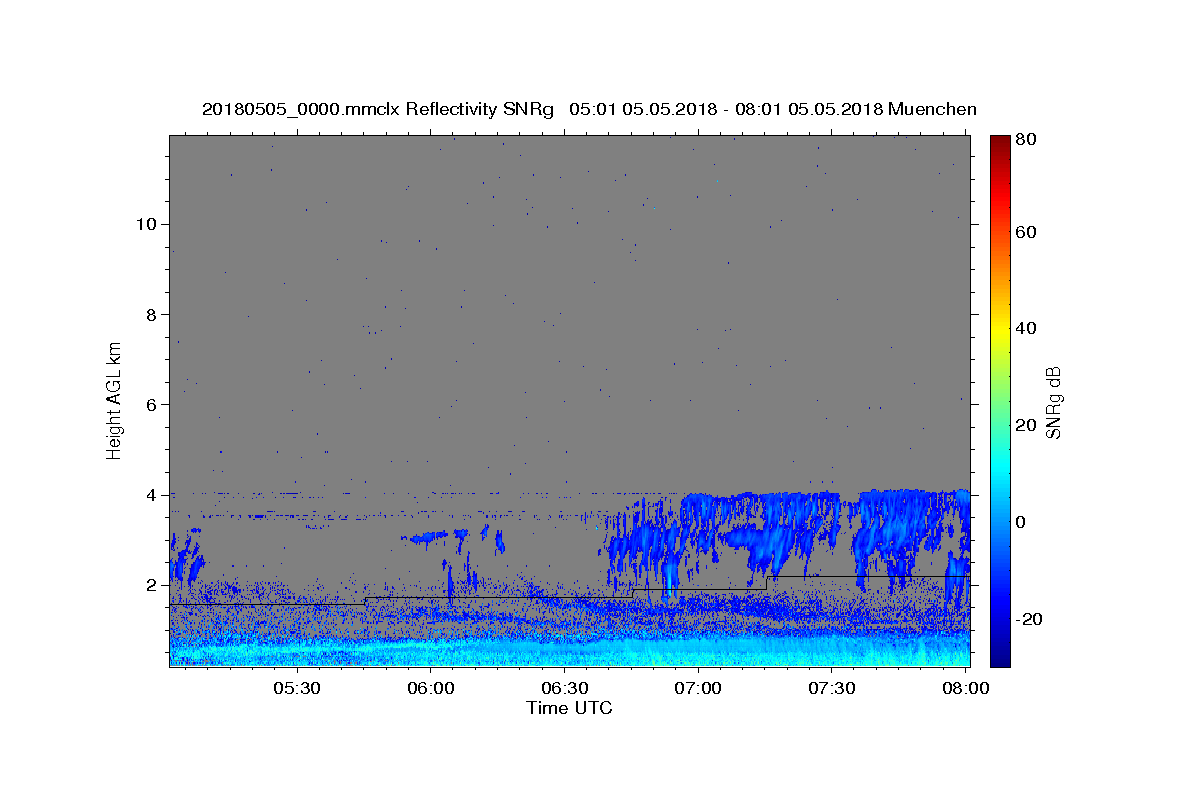Image resolution: width=1200 pixels, height=800 pixels.
Task: Click the colorbar value 60
Action: coord(1027,232)
